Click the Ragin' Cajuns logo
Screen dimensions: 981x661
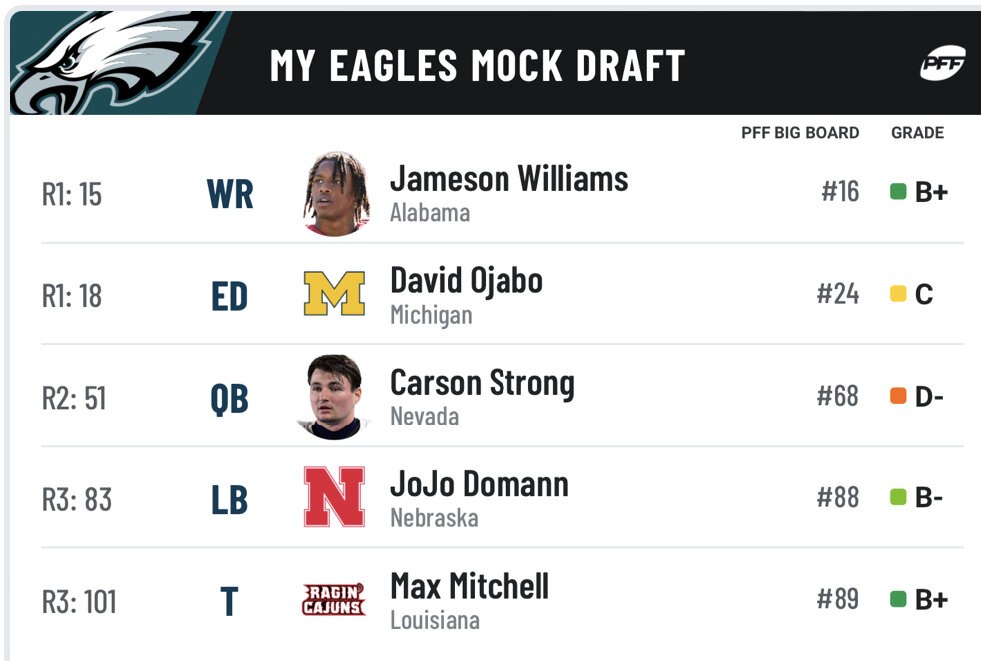pyautogui.click(x=334, y=600)
